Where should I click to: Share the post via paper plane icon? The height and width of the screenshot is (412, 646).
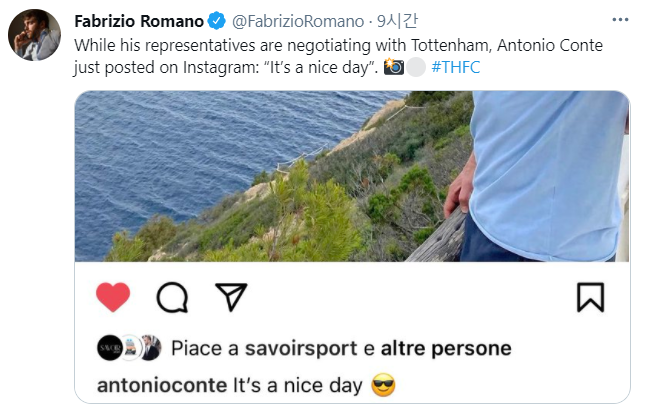click(x=231, y=296)
